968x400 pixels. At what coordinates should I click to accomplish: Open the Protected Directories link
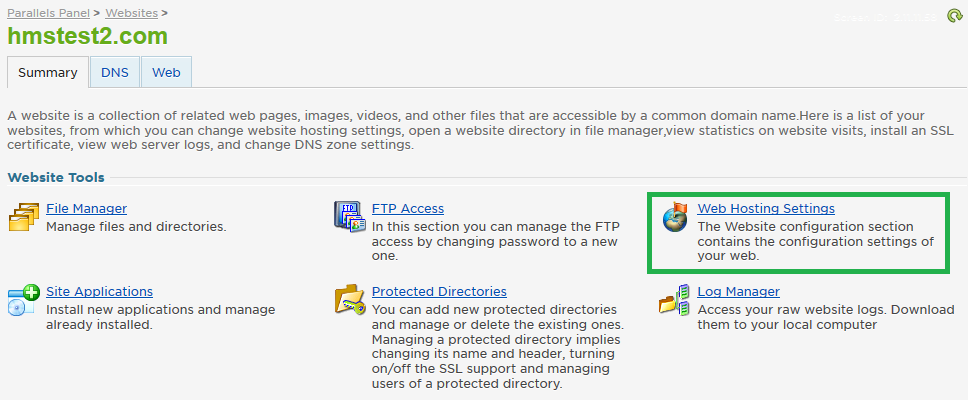pyautogui.click(x=440, y=291)
